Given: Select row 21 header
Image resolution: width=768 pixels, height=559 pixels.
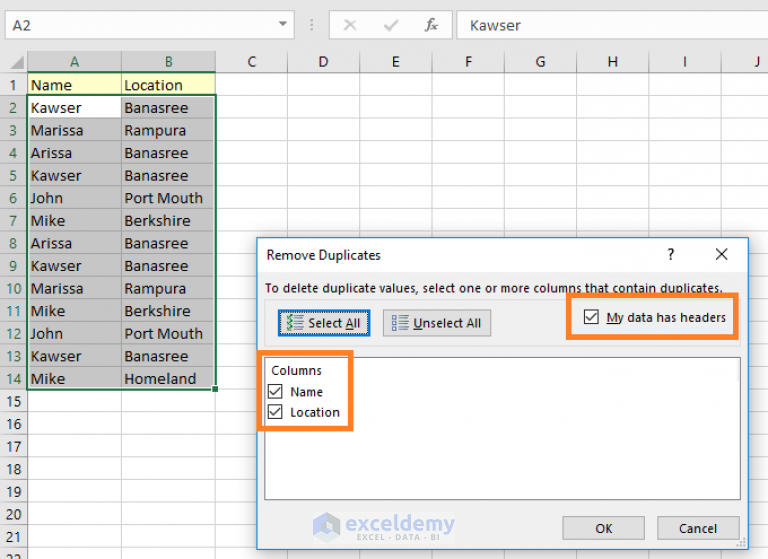Looking at the screenshot, I should [13, 536].
